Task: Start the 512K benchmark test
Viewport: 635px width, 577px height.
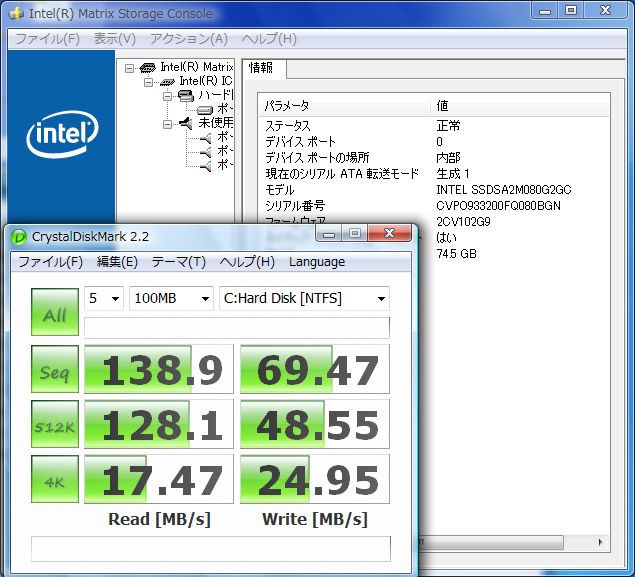Action: pyautogui.click(x=55, y=424)
